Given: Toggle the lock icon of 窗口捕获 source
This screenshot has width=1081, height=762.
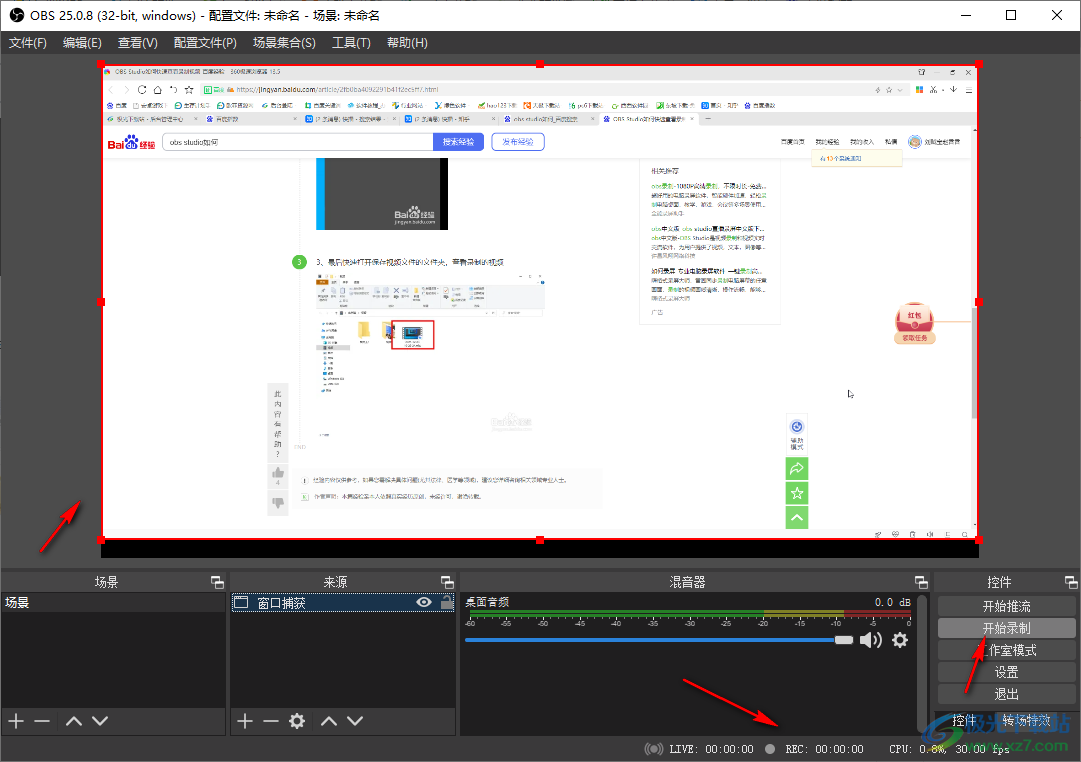Looking at the screenshot, I should 447,602.
